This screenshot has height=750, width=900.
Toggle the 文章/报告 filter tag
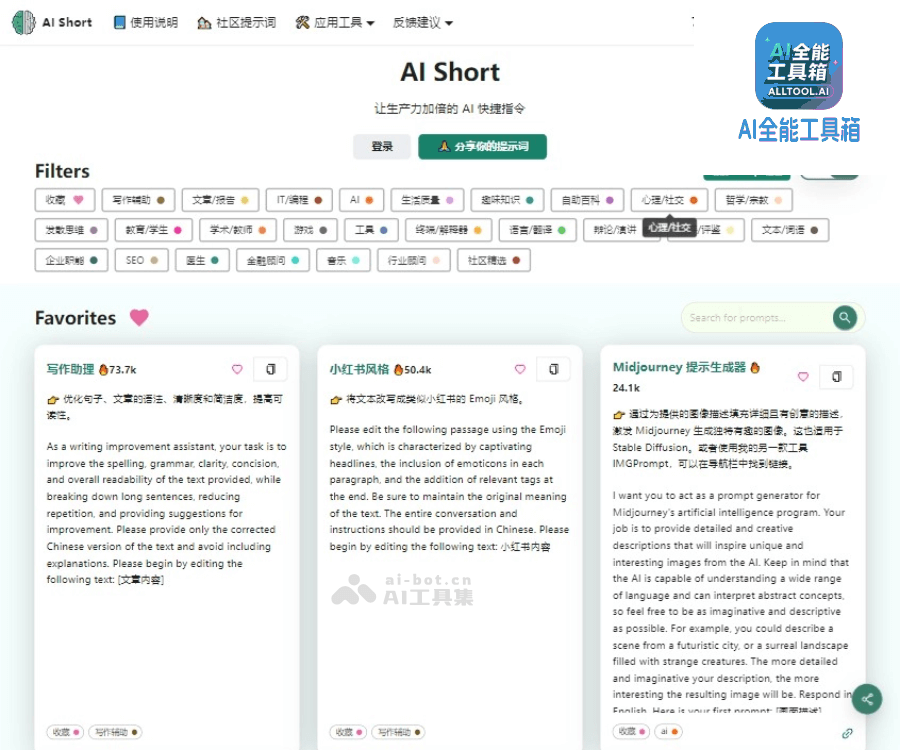point(220,200)
